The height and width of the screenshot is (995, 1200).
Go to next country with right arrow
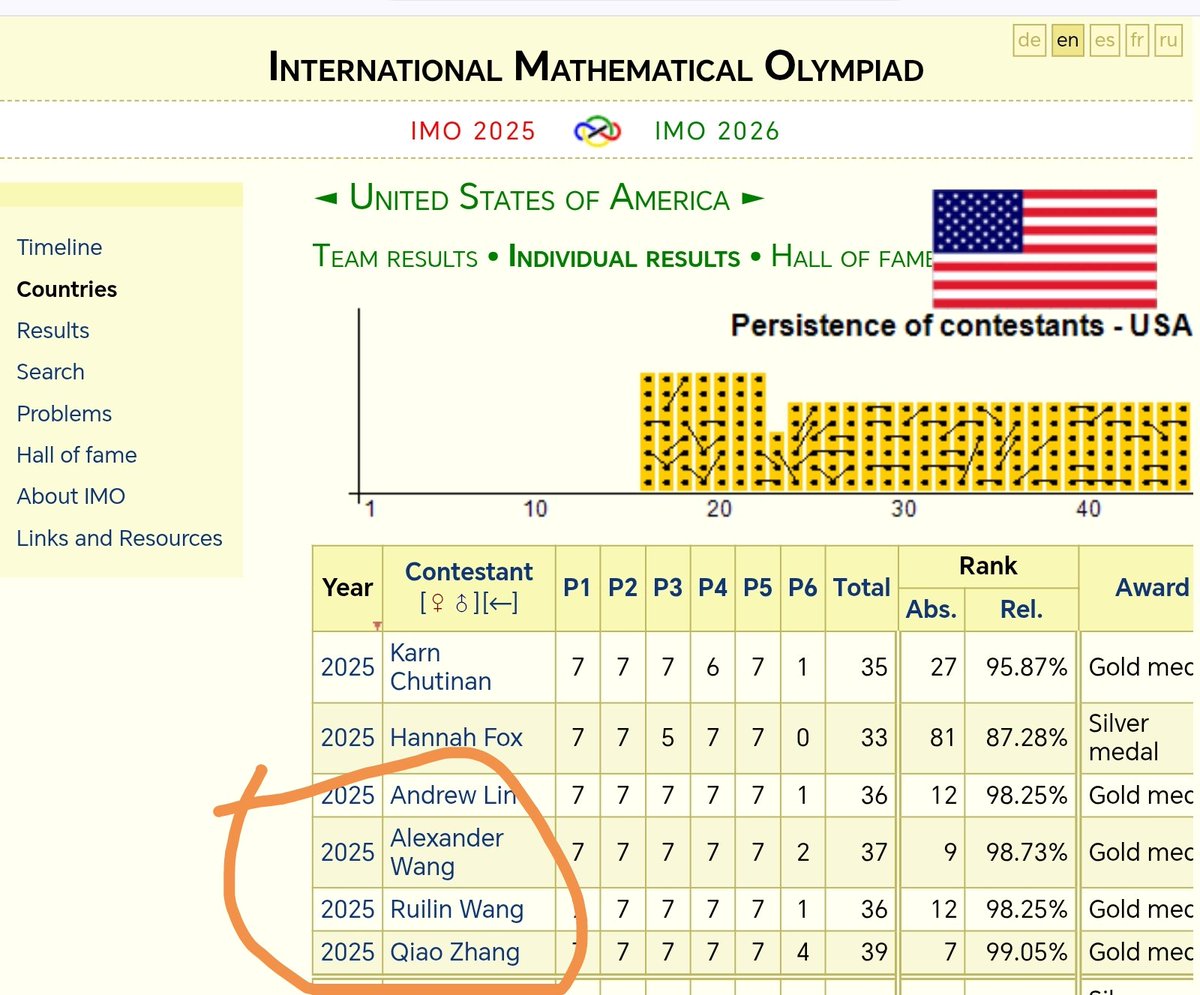click(x=753, y=199)
